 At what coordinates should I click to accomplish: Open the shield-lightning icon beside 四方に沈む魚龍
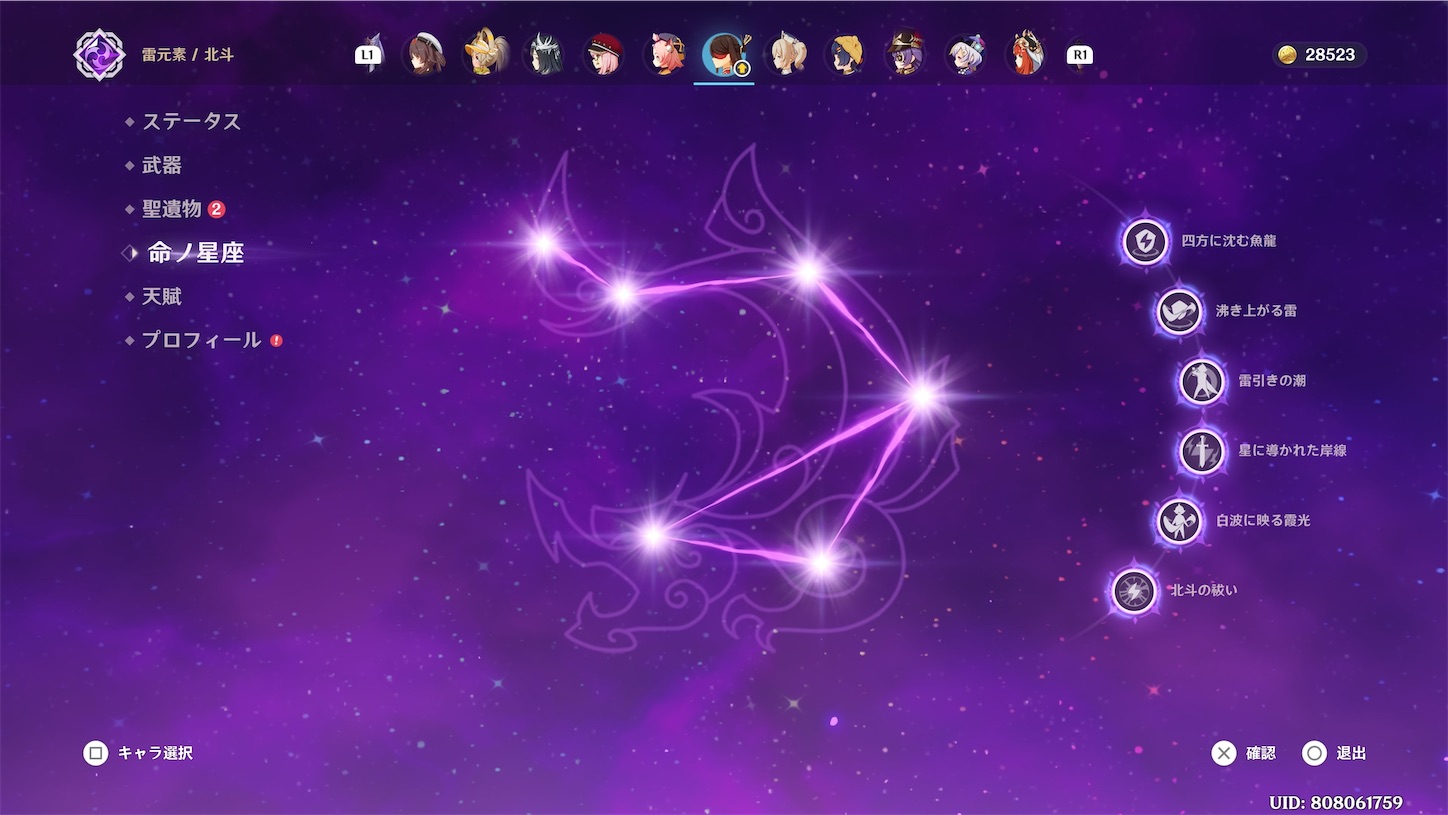1145,241
